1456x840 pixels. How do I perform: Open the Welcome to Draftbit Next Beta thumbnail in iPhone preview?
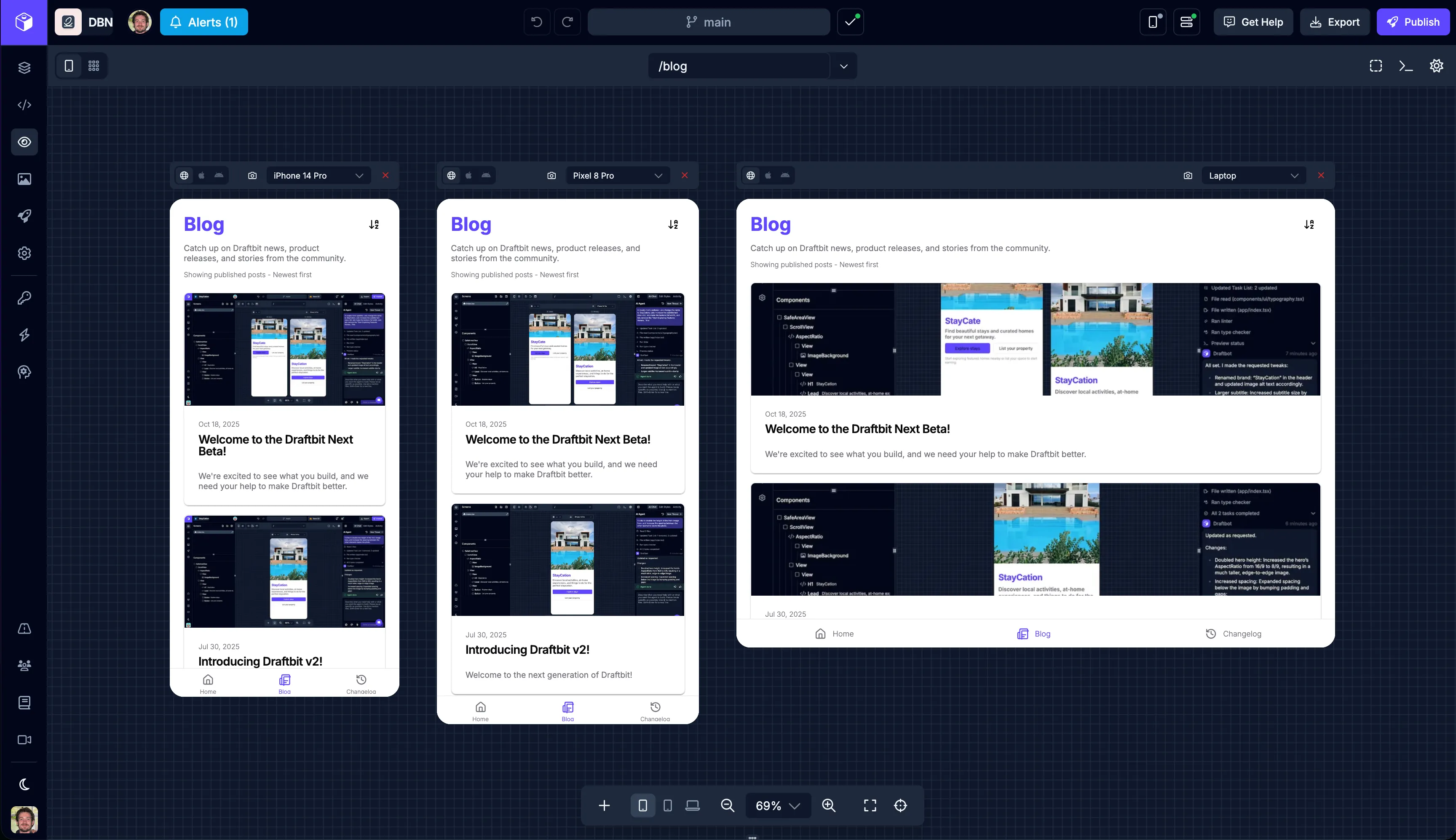pyautogui.click(x=284, y=349)
